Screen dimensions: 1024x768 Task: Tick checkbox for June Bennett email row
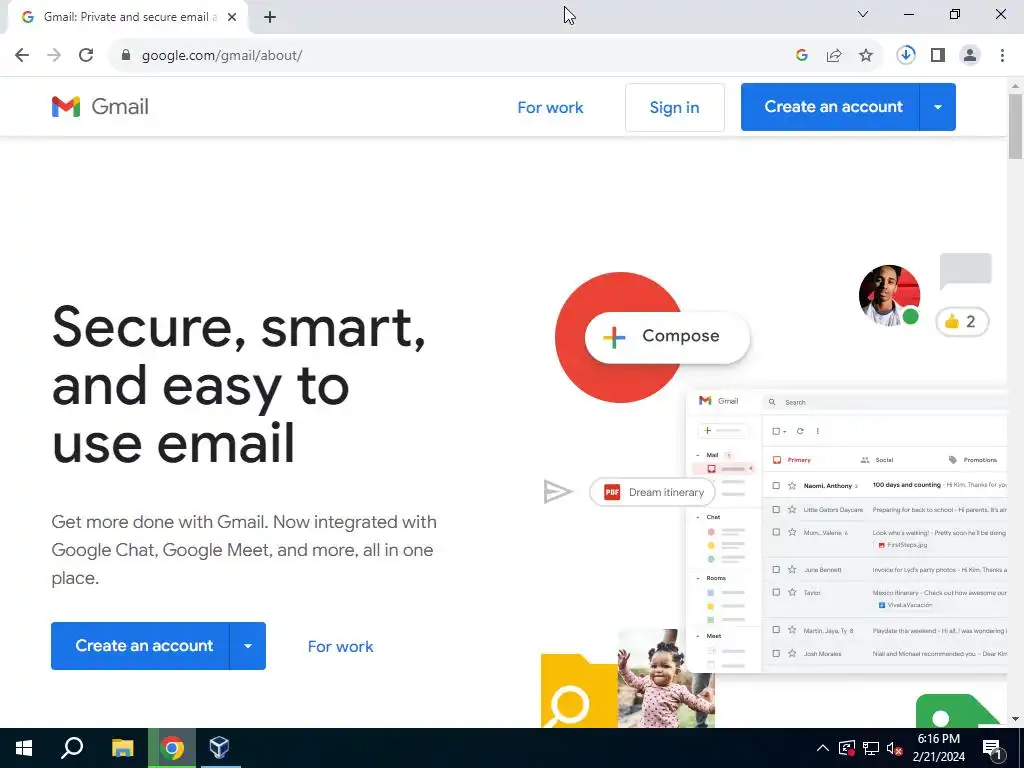[x=776, y=569]
